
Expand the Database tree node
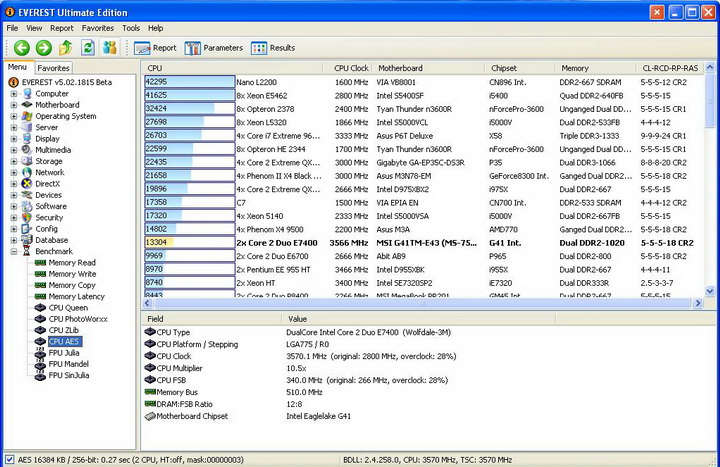(14, 240)
